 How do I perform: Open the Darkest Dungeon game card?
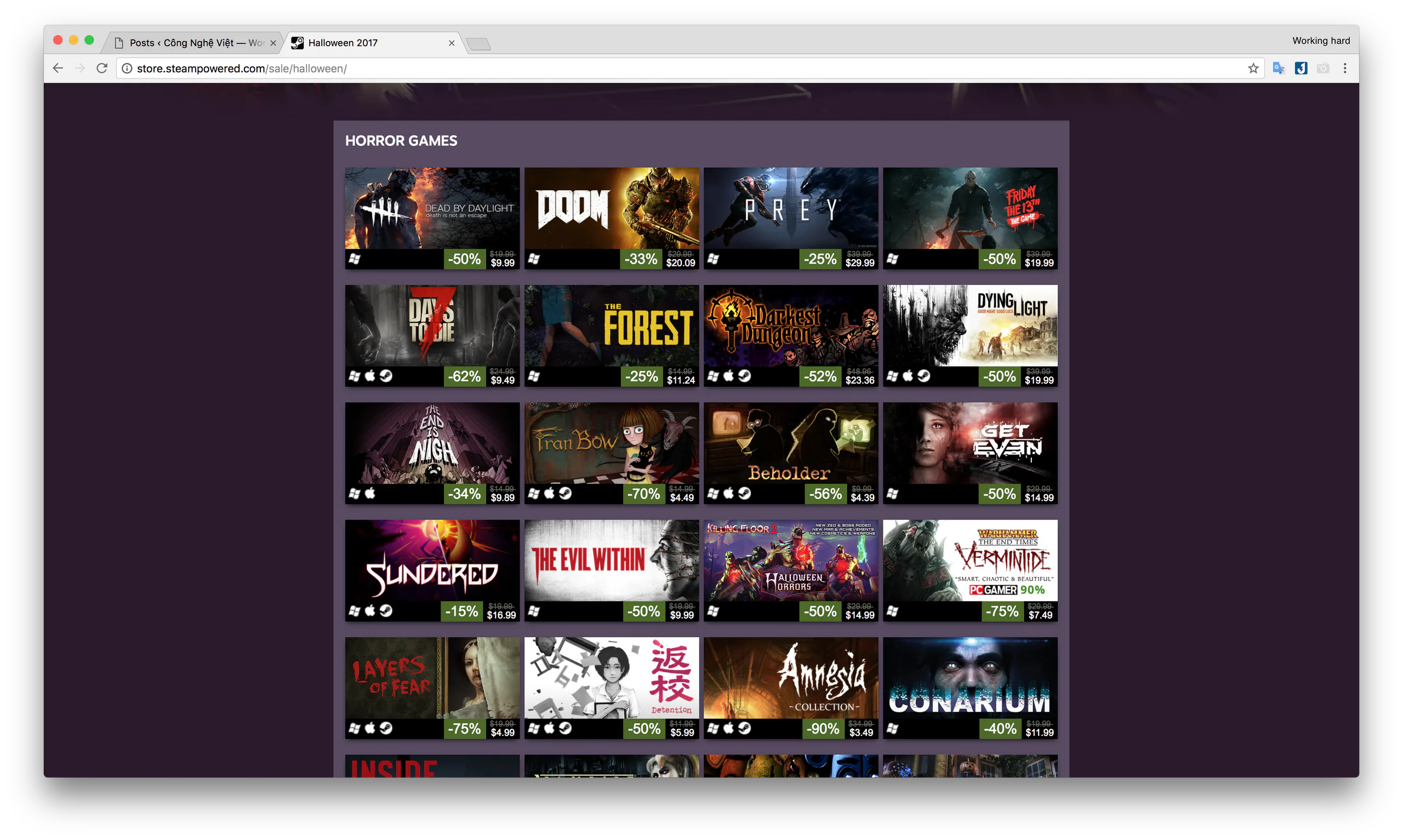coord(791,336)
